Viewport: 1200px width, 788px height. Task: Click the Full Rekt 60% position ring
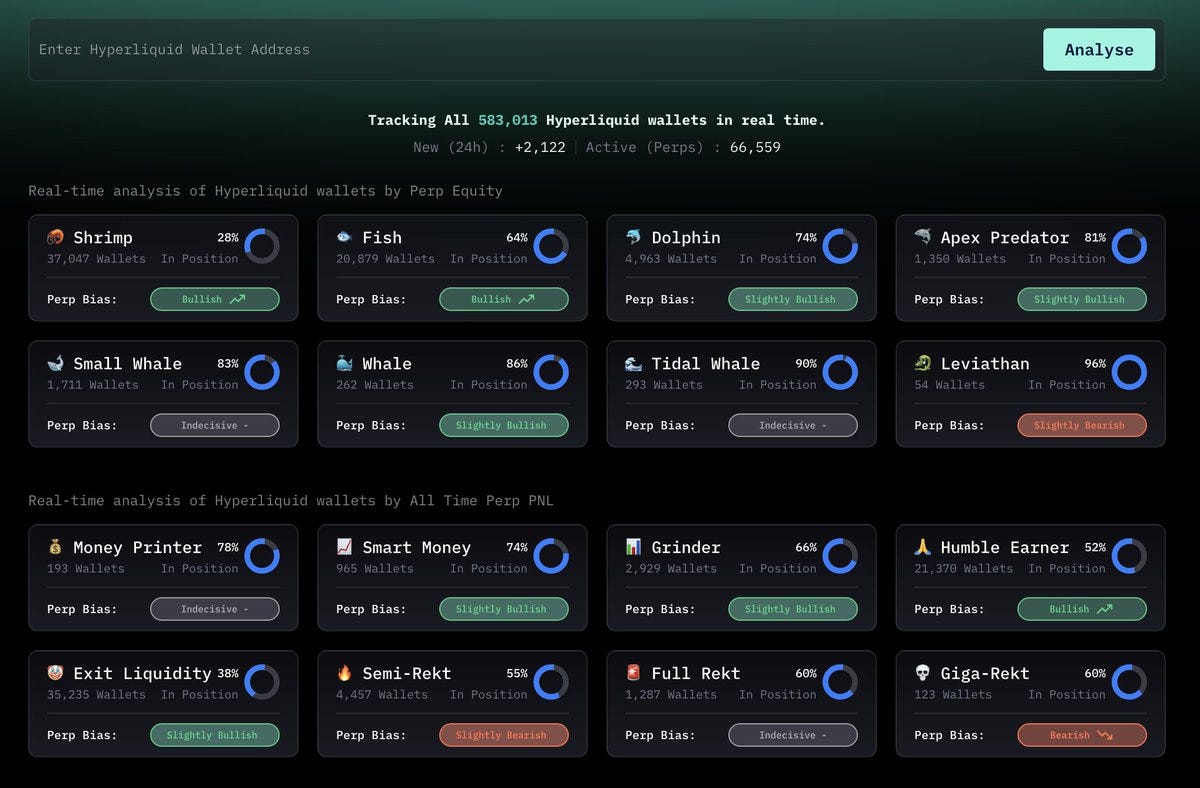click(x=840, y=682)
